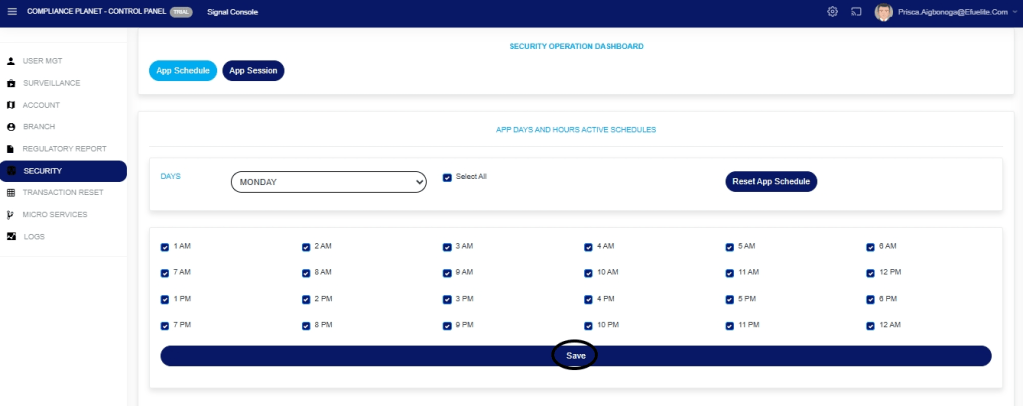The image size is (1023, 406).
Task: Click the Transaction Reset grid icon
Action: click(11, 193)
